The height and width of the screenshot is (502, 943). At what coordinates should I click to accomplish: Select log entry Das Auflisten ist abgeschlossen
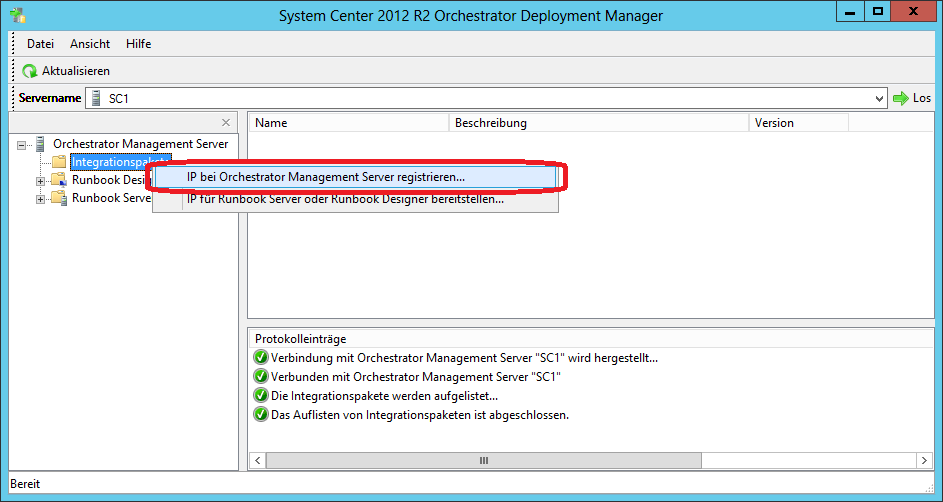(x=420, y=415)
